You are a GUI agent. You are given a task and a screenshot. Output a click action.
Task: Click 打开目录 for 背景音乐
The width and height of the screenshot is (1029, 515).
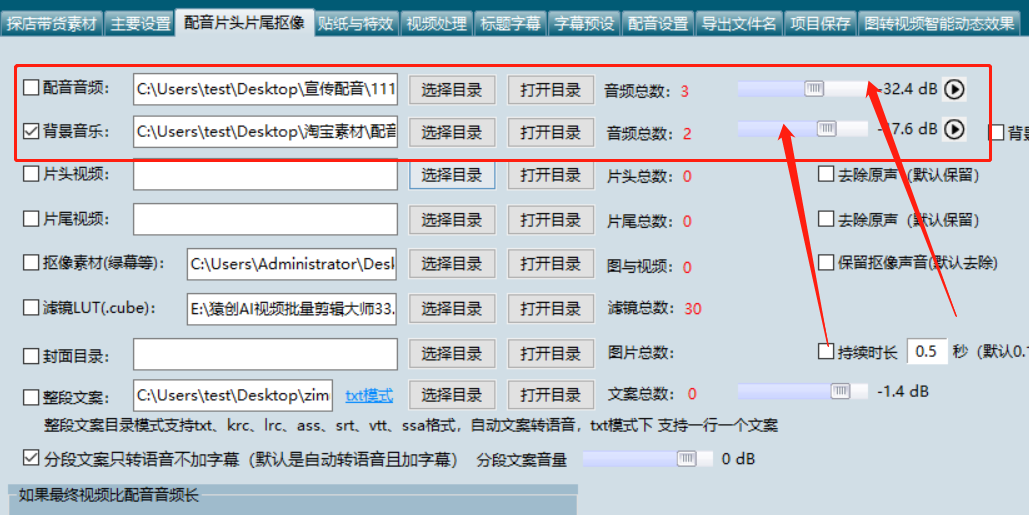click(551, 133)
